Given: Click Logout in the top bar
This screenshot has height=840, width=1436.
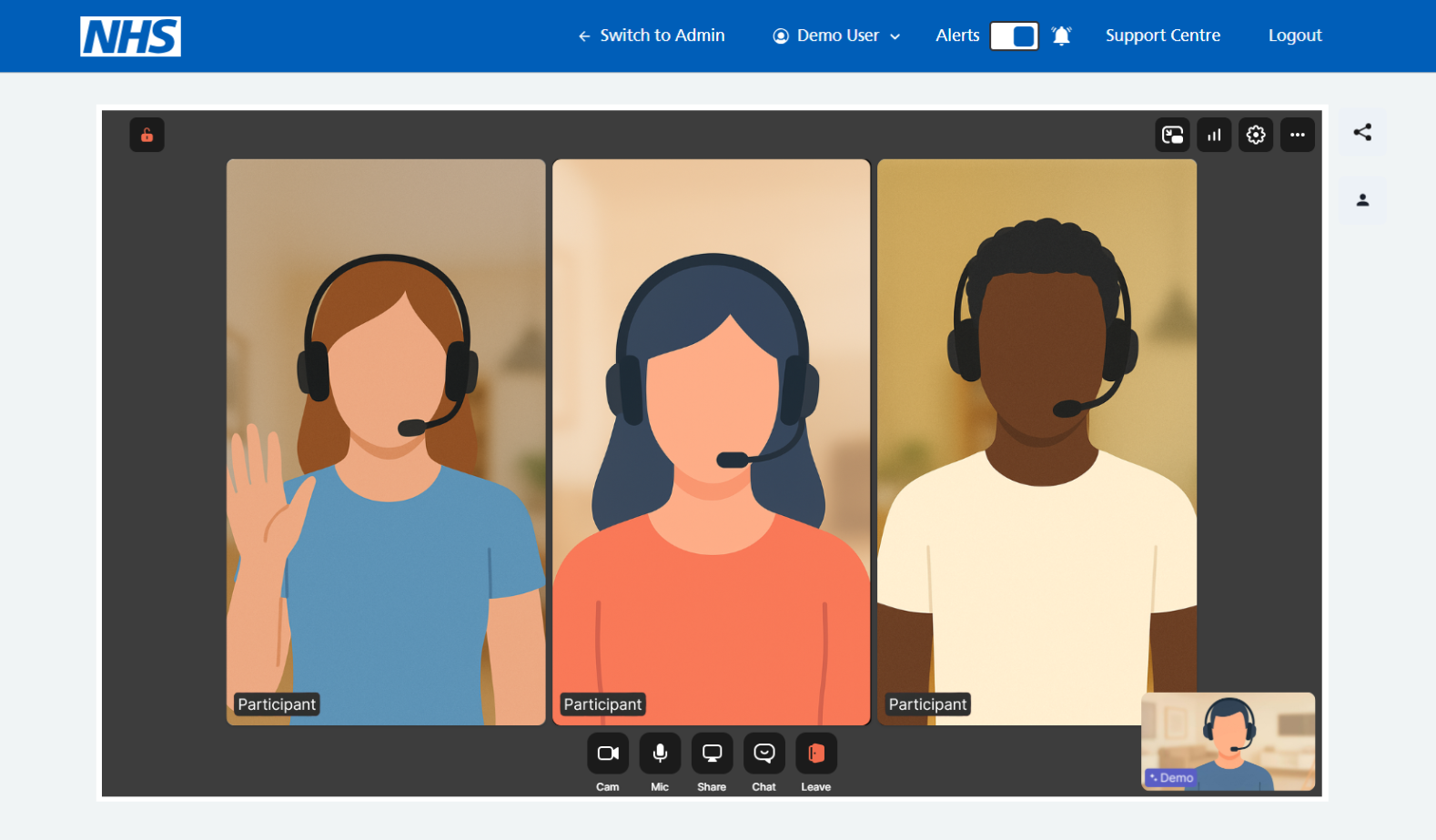Looking at the screenshot, I should (1294, 35).
